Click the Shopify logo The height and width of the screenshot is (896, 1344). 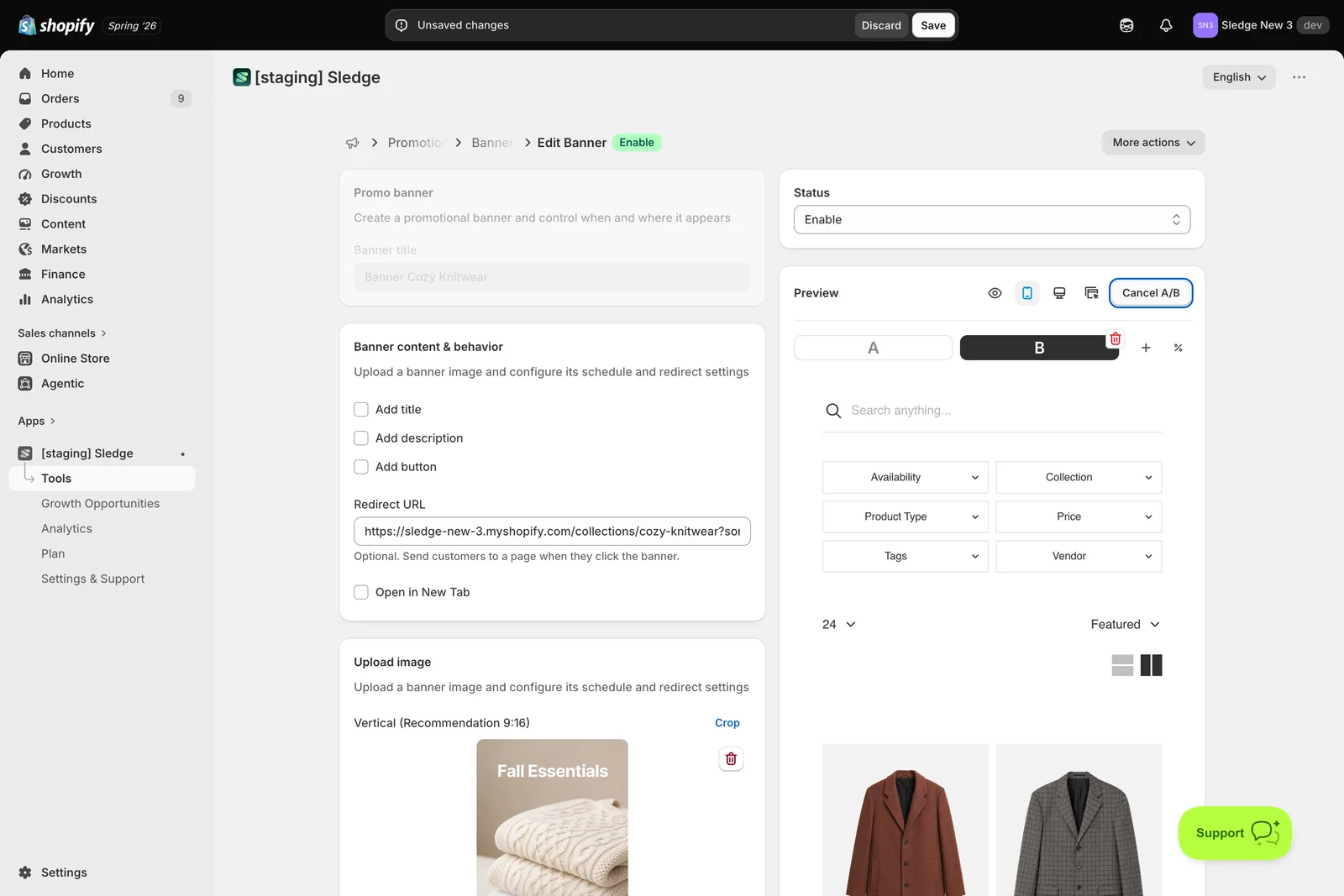click(x=56, y=25)
